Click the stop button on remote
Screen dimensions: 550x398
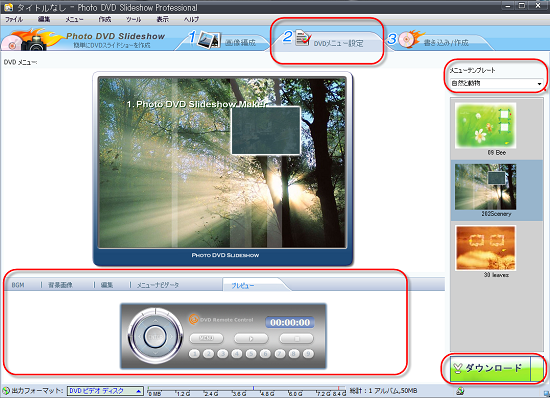(296, 338)
